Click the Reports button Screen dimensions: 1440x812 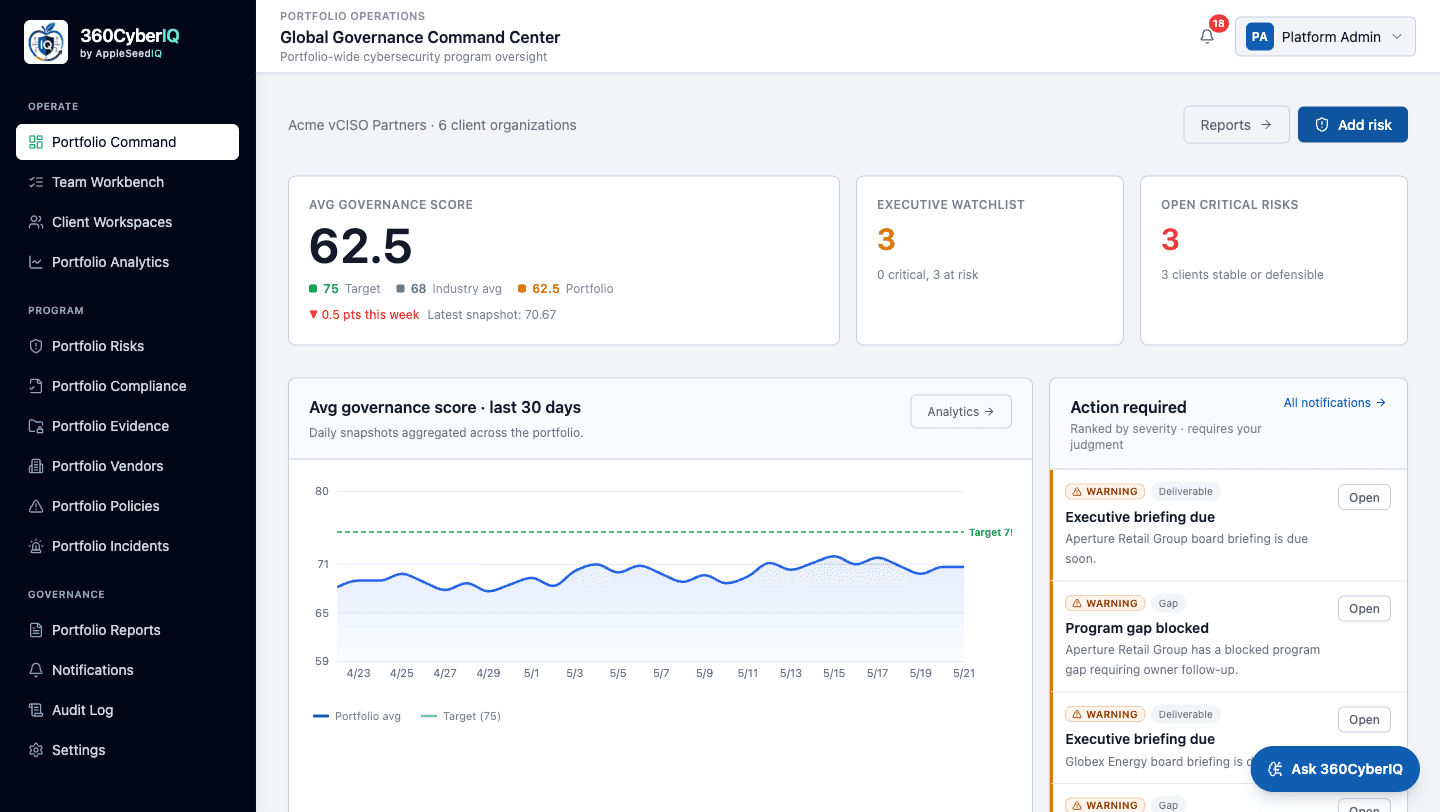click(1236, 125)
